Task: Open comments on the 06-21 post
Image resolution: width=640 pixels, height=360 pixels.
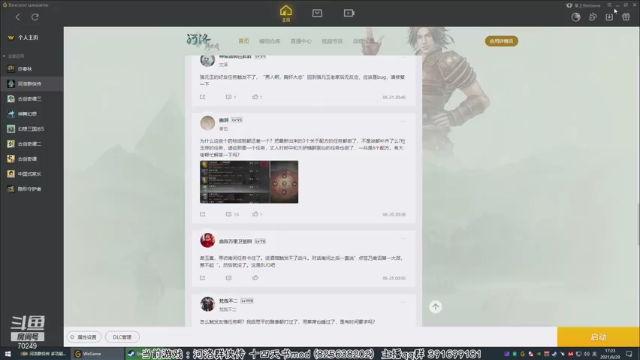Action: pyautogui.click(x=231, y=97)
